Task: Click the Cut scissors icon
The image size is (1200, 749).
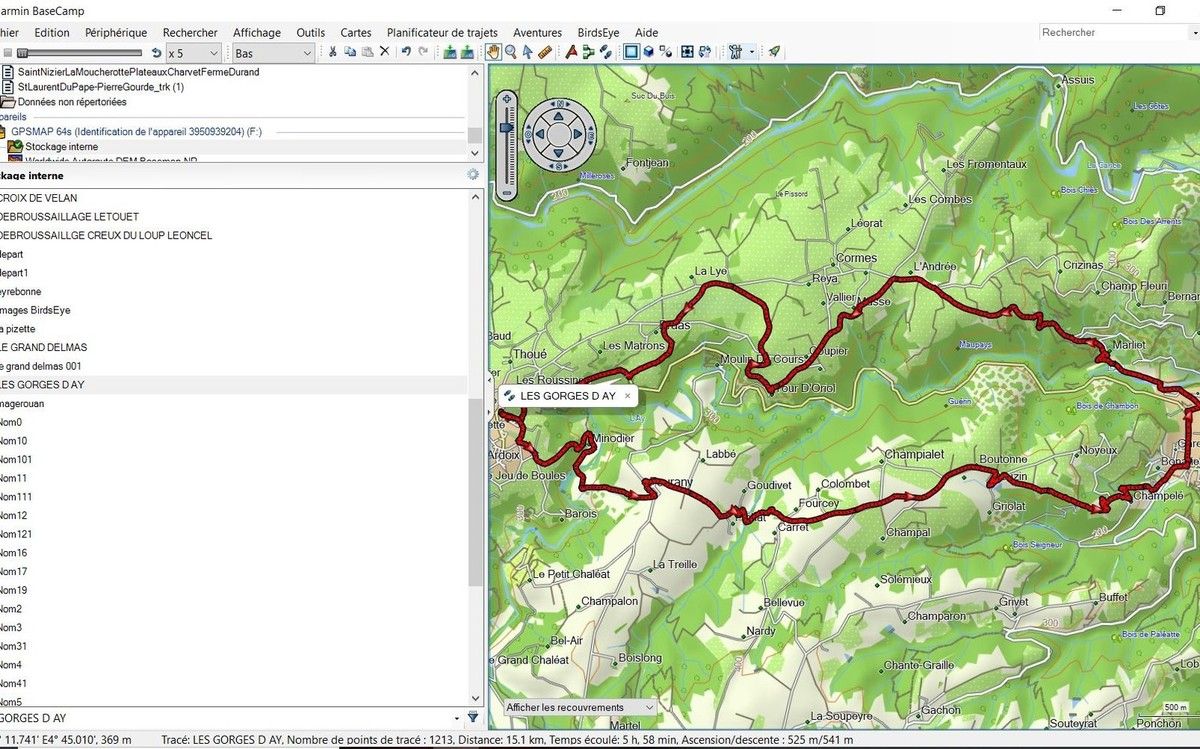Action: pos(333,52)
